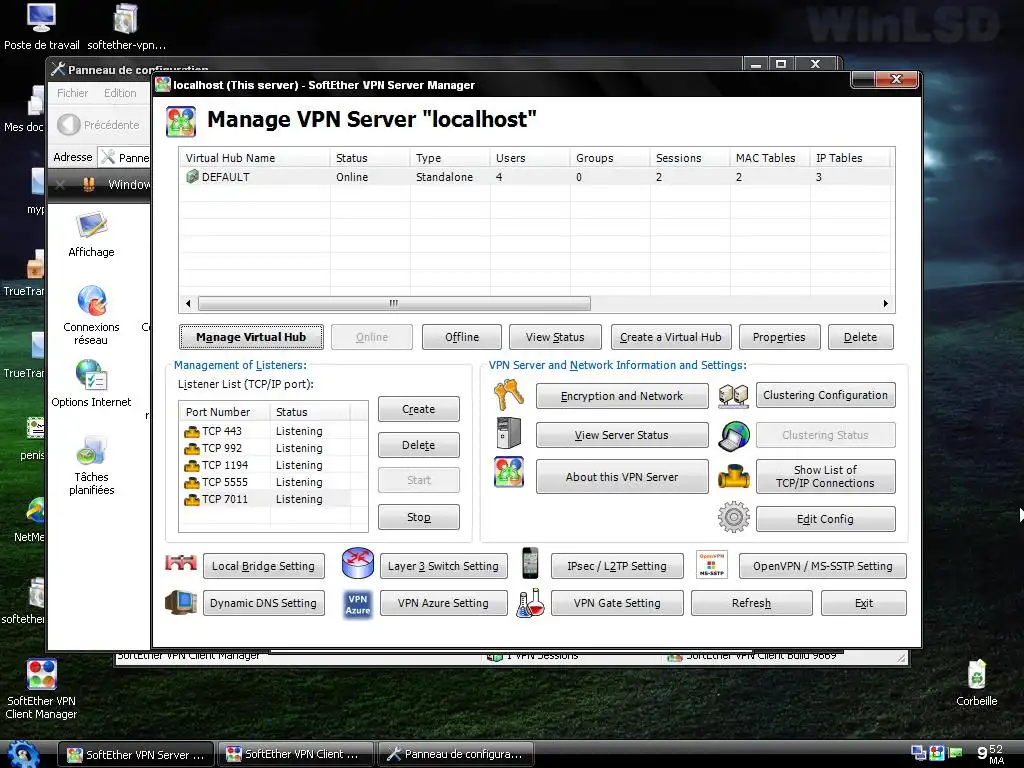1024x768 pixels.
Task: Open VPN Gate Setting
Action: (617, 603)
